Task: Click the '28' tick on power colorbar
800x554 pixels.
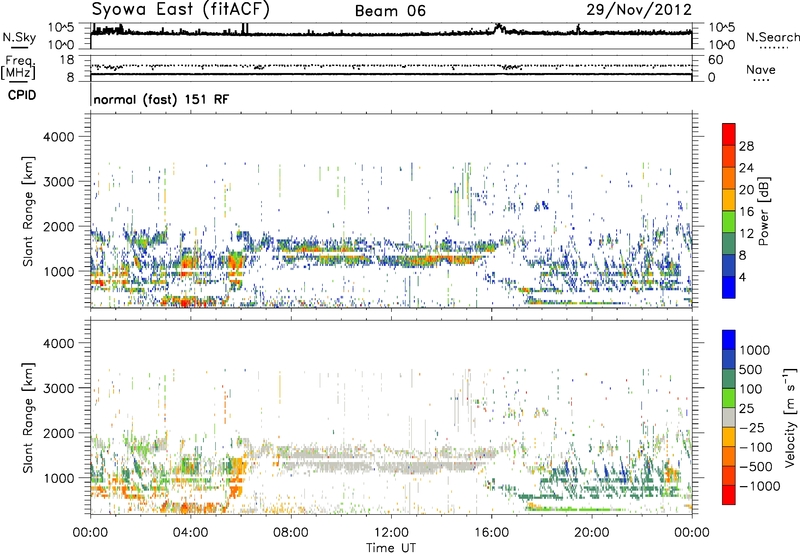Action: pos(746,146)
